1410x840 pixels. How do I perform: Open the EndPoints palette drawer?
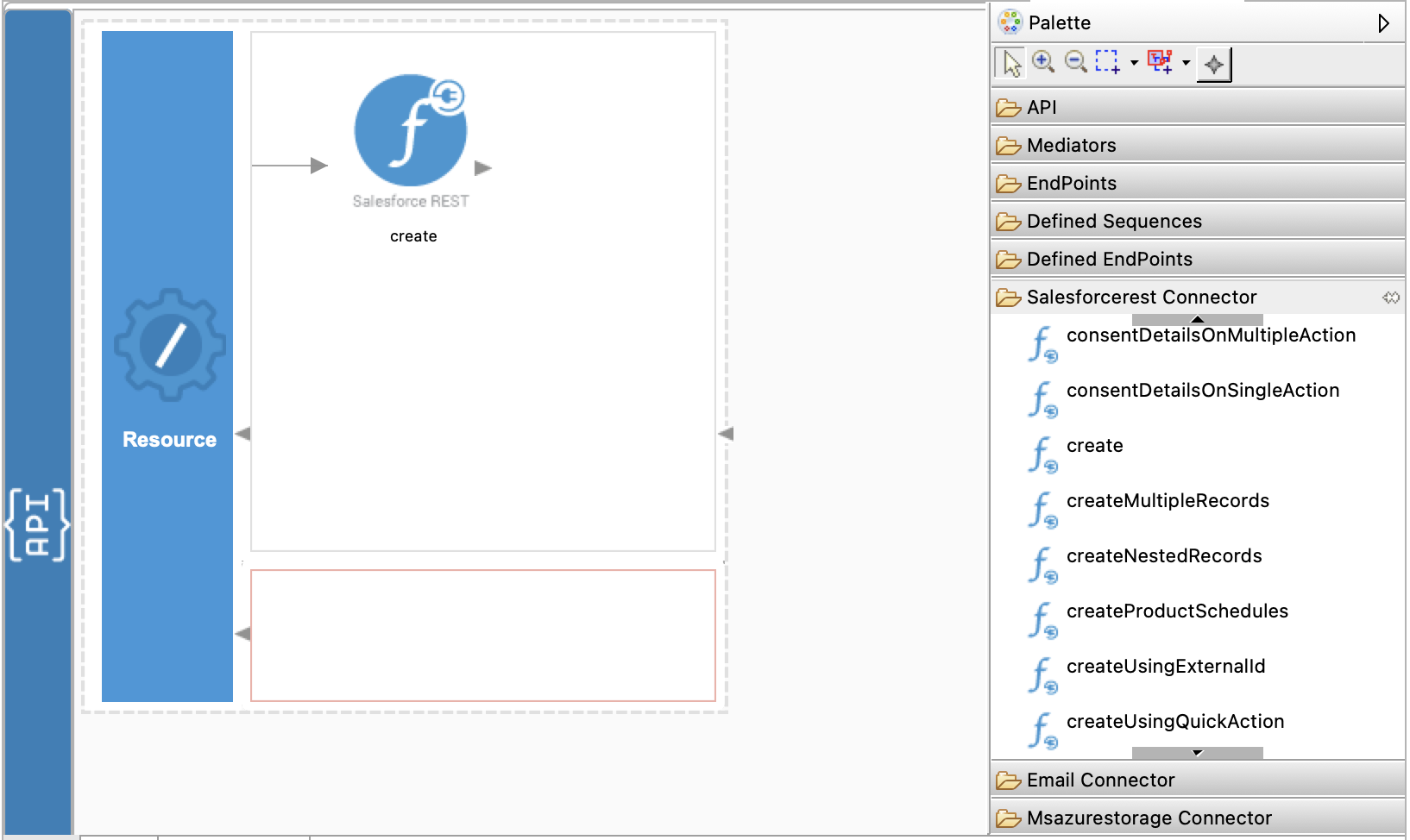[1198, 183]
